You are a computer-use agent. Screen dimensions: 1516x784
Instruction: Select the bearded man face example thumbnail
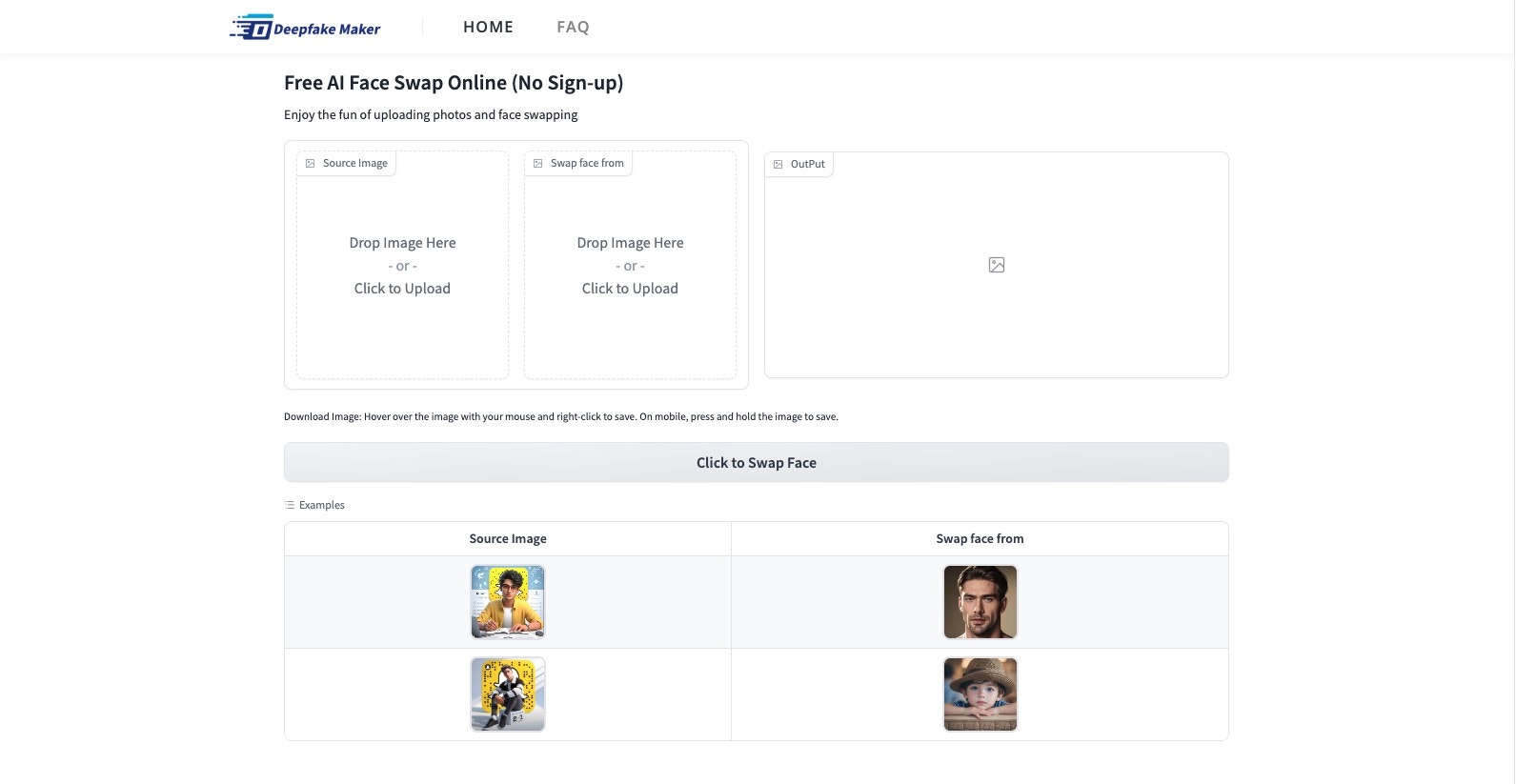(x=980, y=602)
